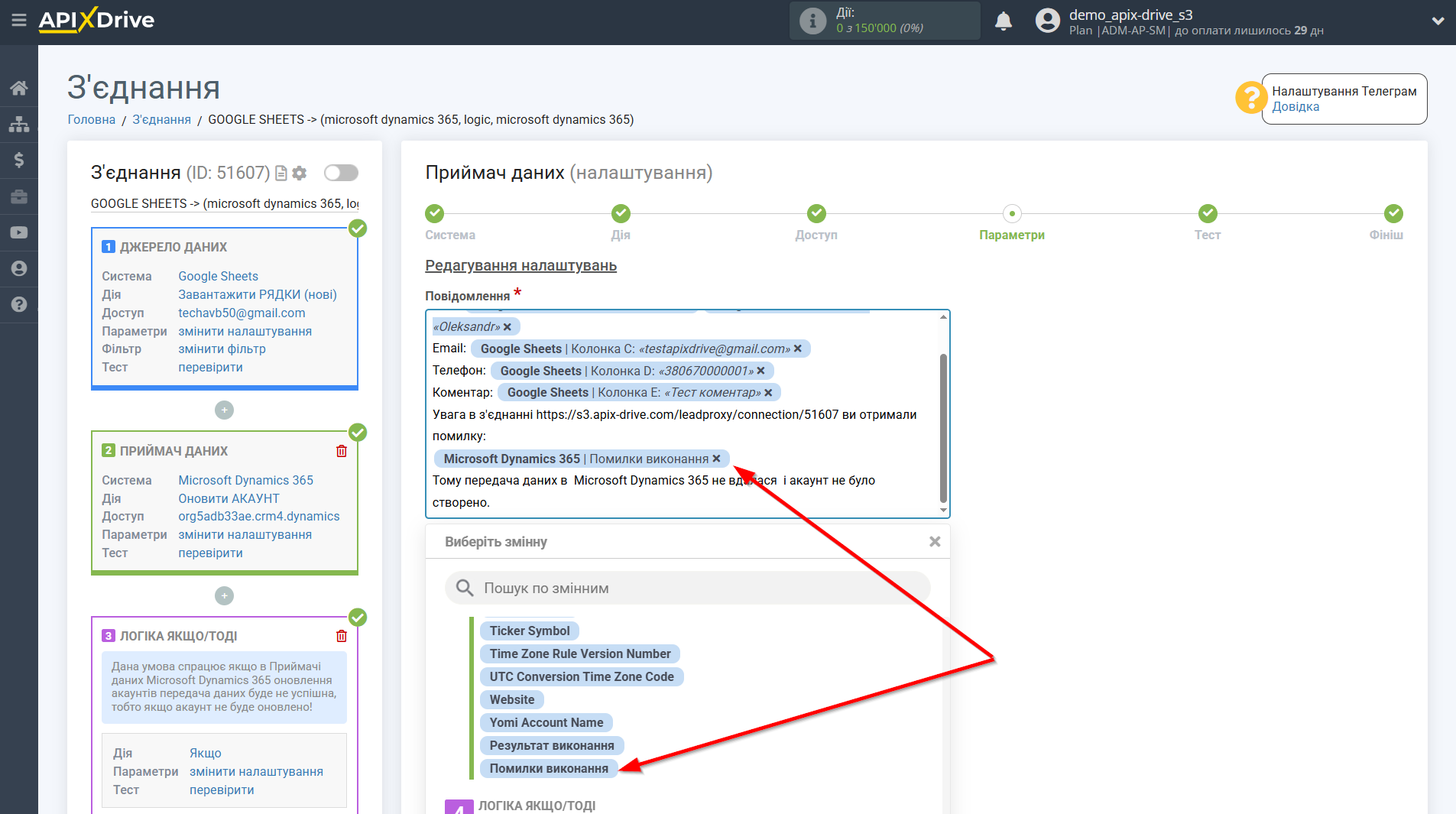Open the home sidebar icon
Screen dimensions: 1456x814
[19, 88]
